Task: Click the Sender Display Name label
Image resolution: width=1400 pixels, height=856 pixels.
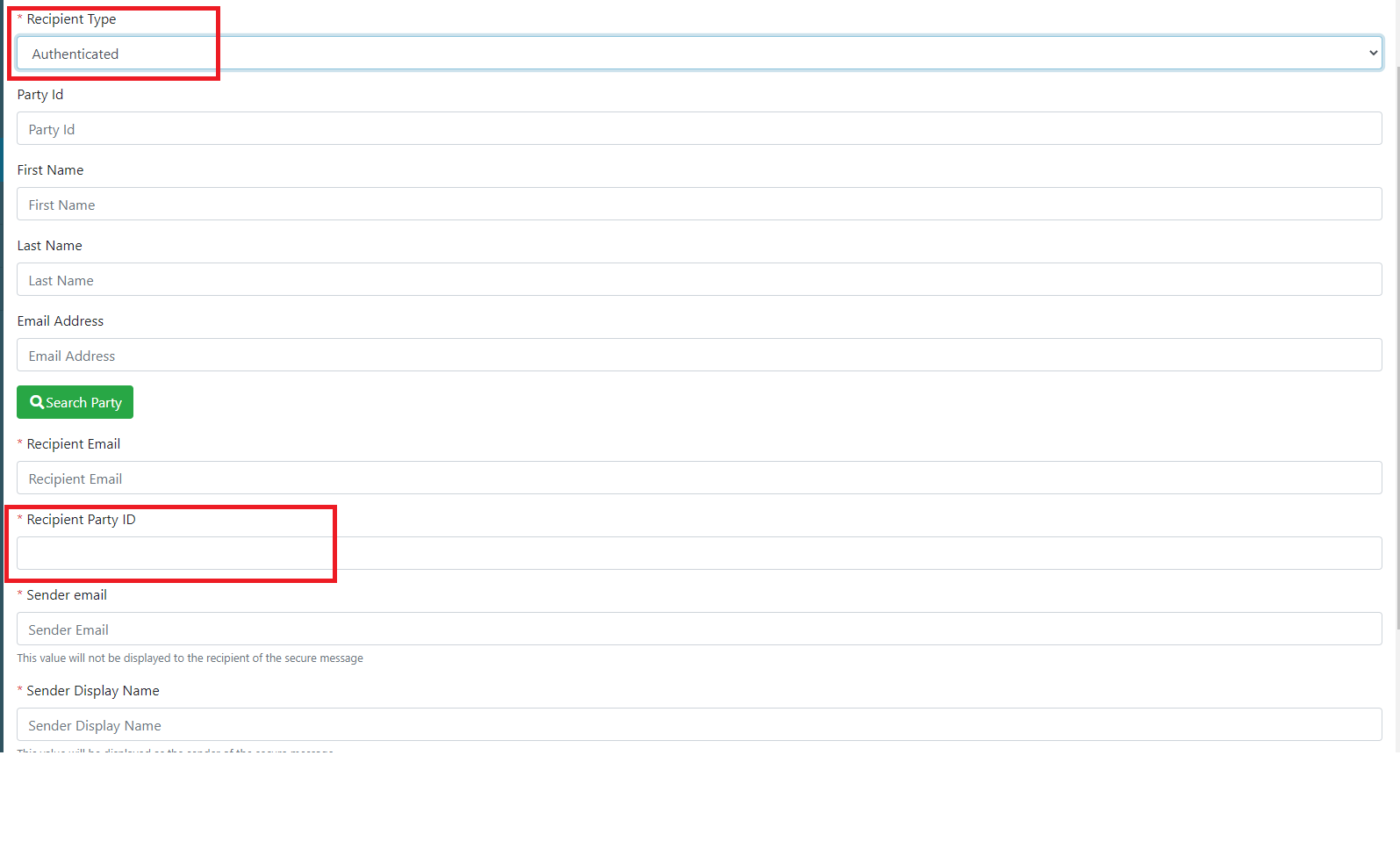Action: 93,691
